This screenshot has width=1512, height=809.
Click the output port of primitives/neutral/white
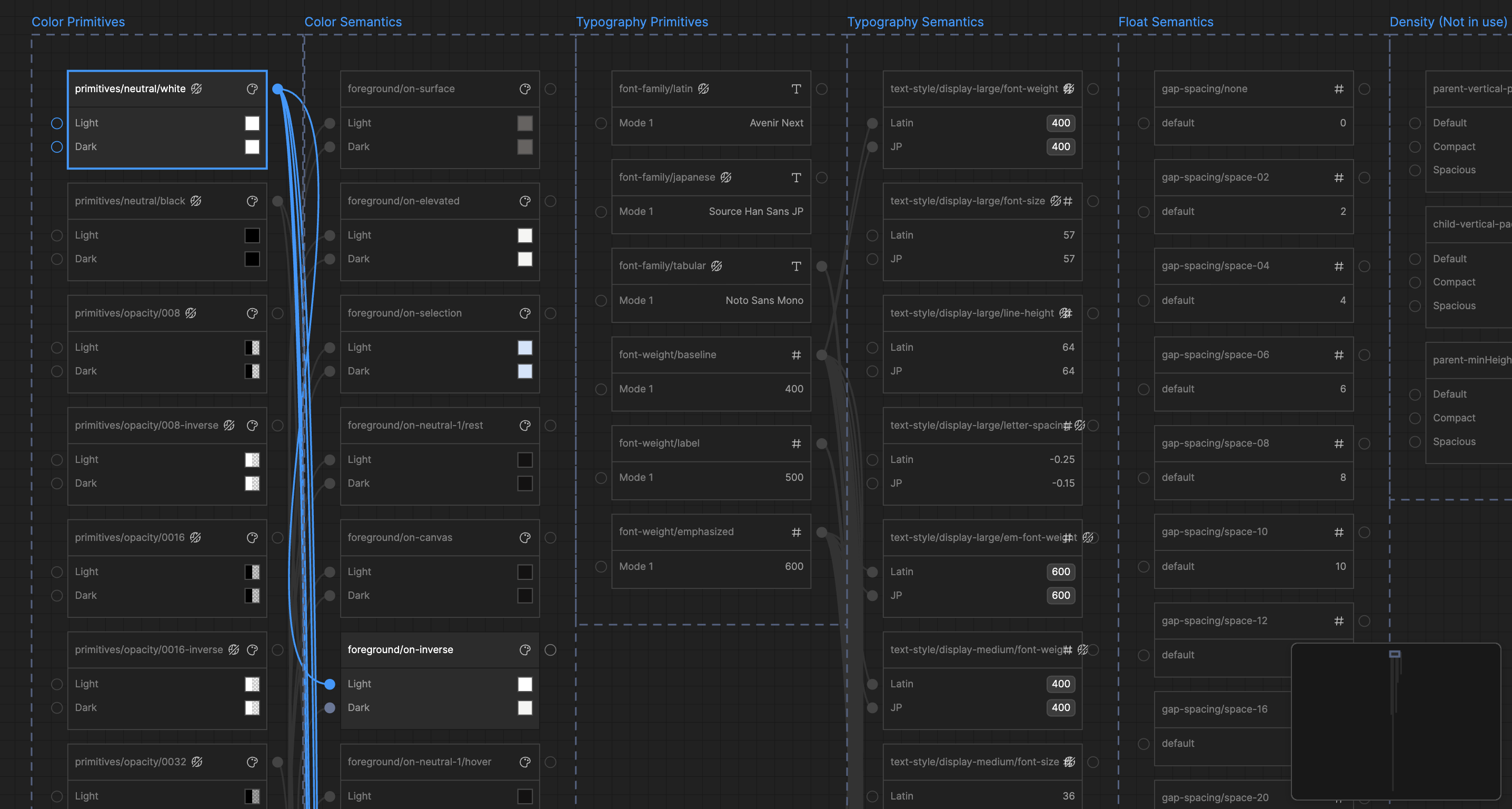277,88
